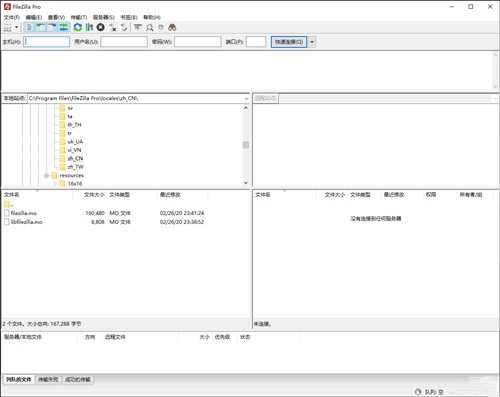This screenshot has height=397, width=500.
Task: Click the 队列: 空 status text
Action: coord(434,392)
